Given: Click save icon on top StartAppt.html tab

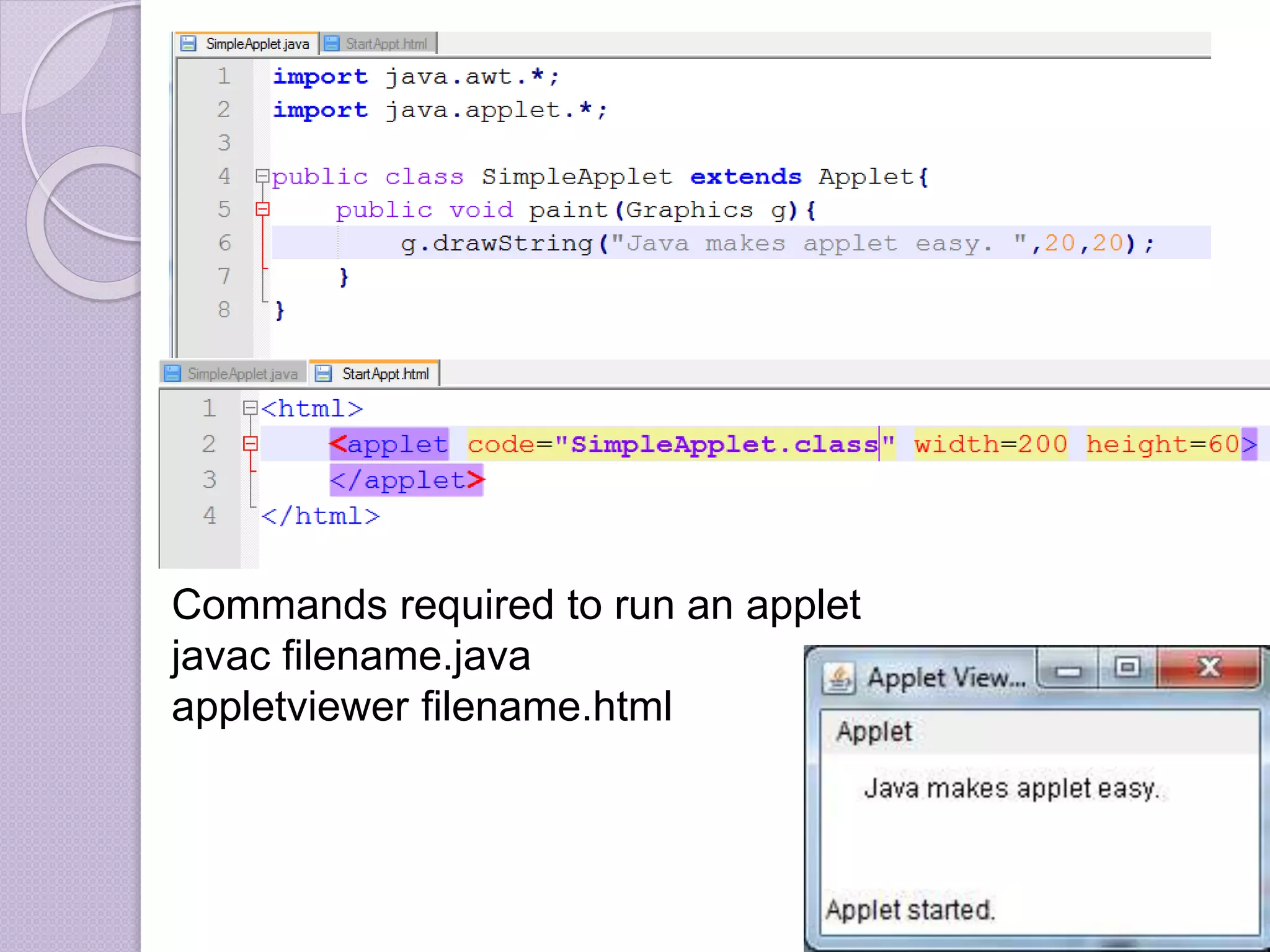Looking at the screenshot, I should point(332,44).
